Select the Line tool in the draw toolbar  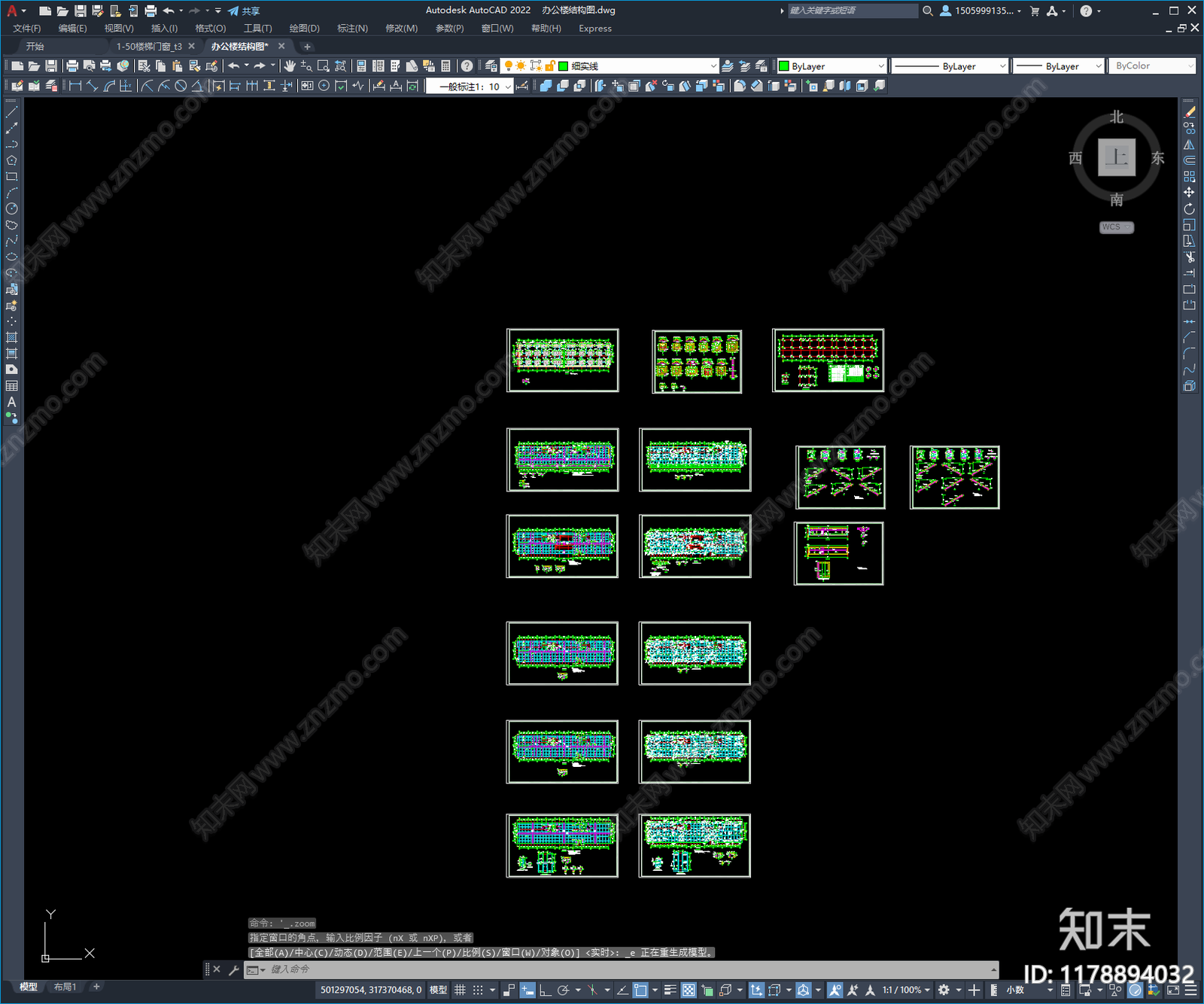(12, 112)
